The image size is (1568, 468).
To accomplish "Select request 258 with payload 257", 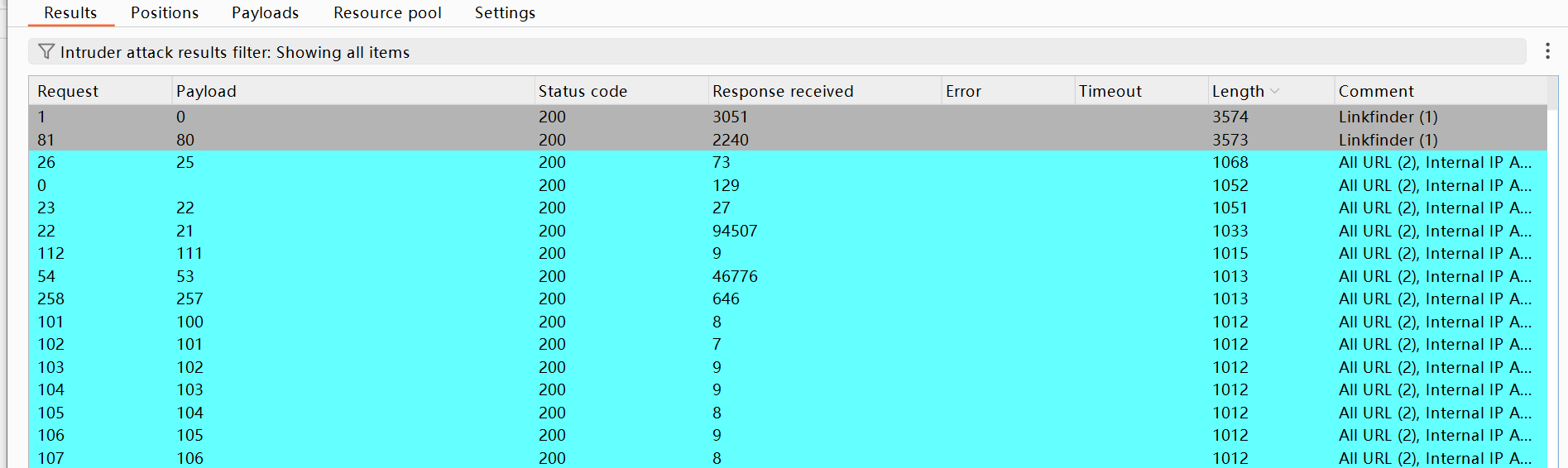I will (788, 298).
